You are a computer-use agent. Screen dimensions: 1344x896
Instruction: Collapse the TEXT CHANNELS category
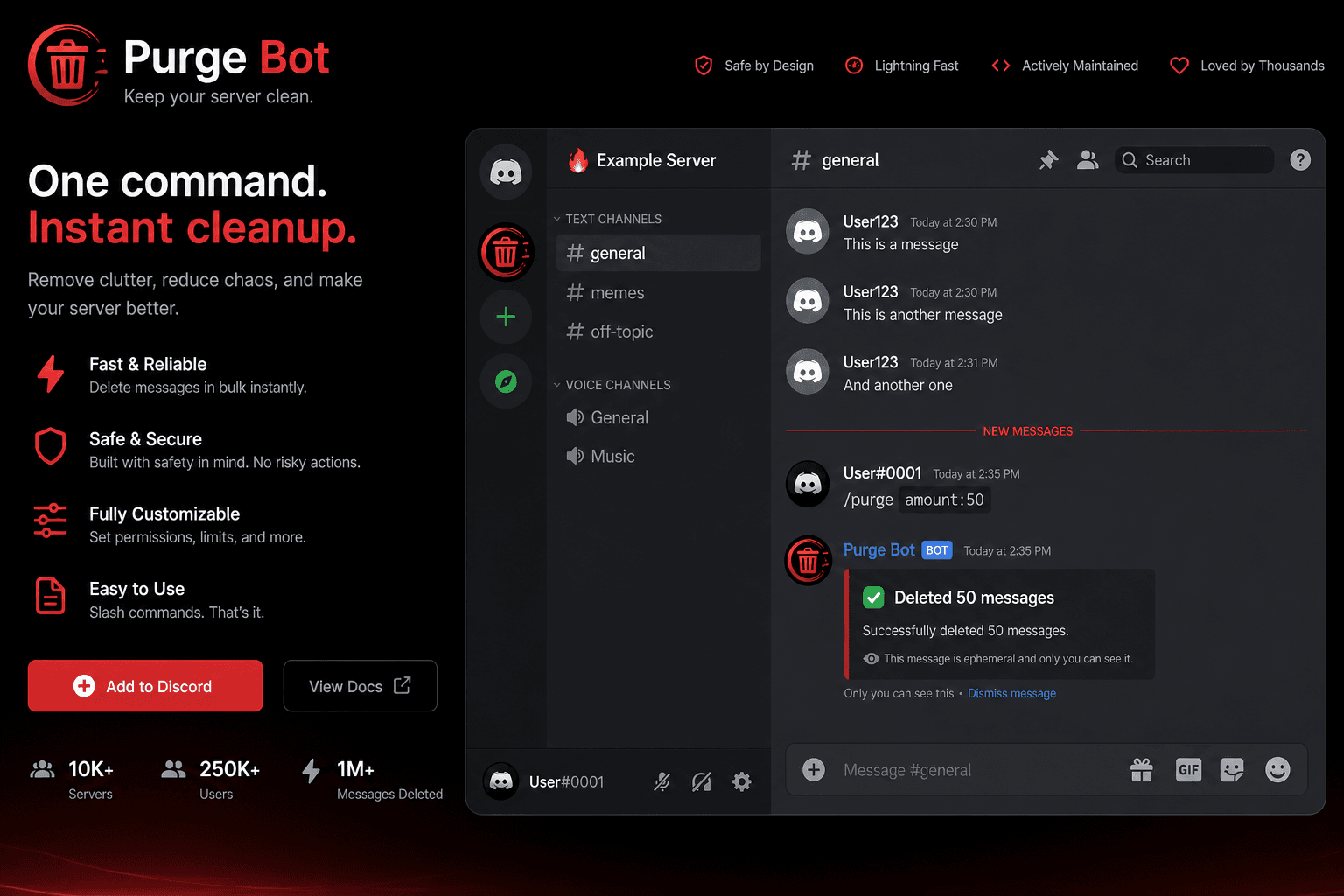609,219
